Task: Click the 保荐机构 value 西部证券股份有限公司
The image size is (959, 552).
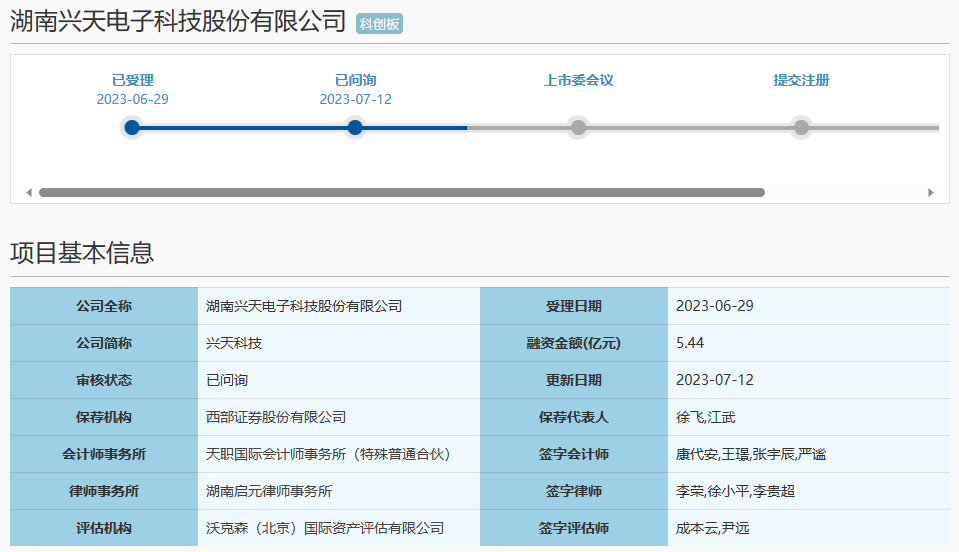Action: pyautogui.click(x=276, y=417)
